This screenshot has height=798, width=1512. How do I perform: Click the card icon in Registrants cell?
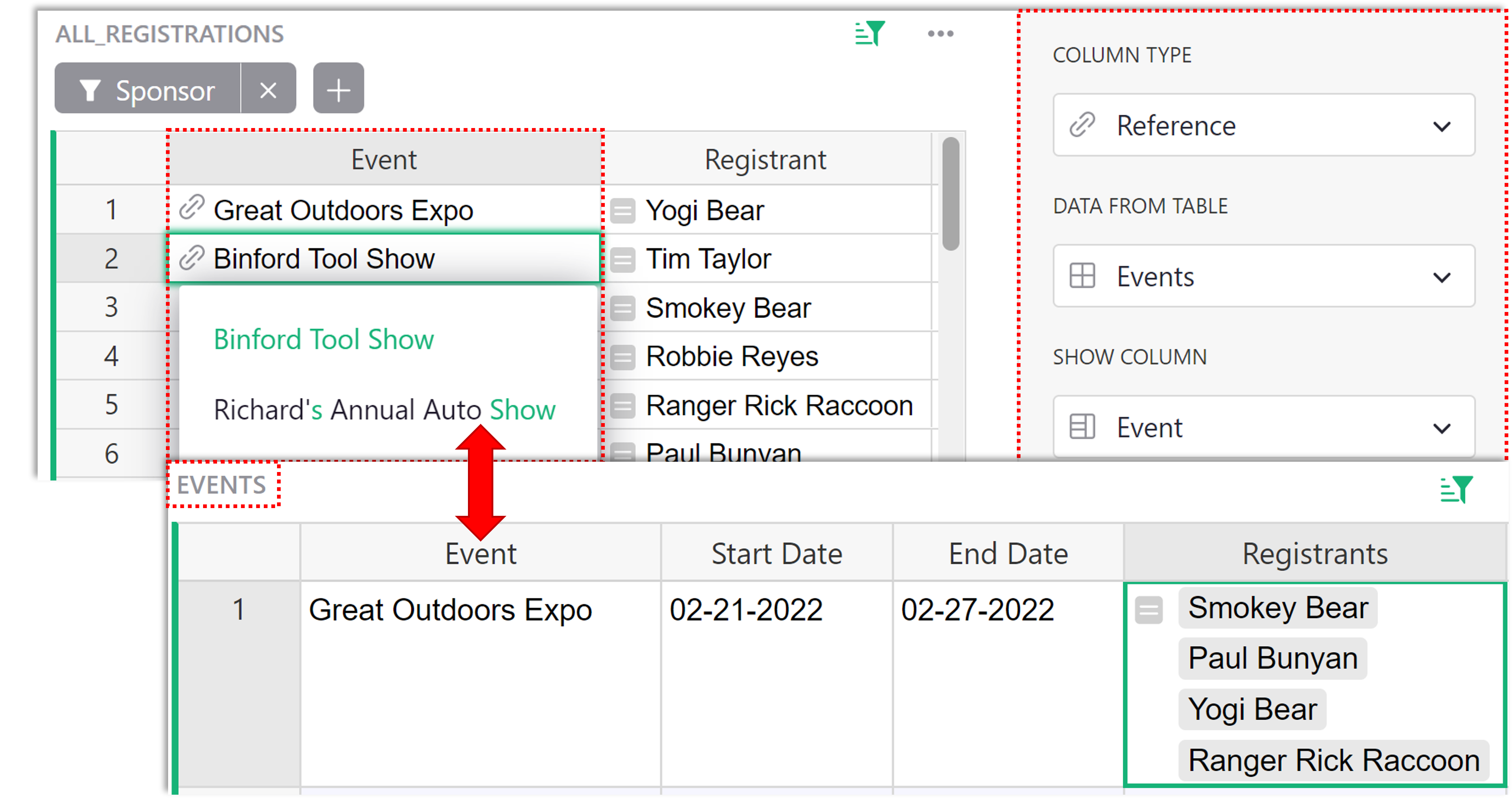click(1148, 610)
